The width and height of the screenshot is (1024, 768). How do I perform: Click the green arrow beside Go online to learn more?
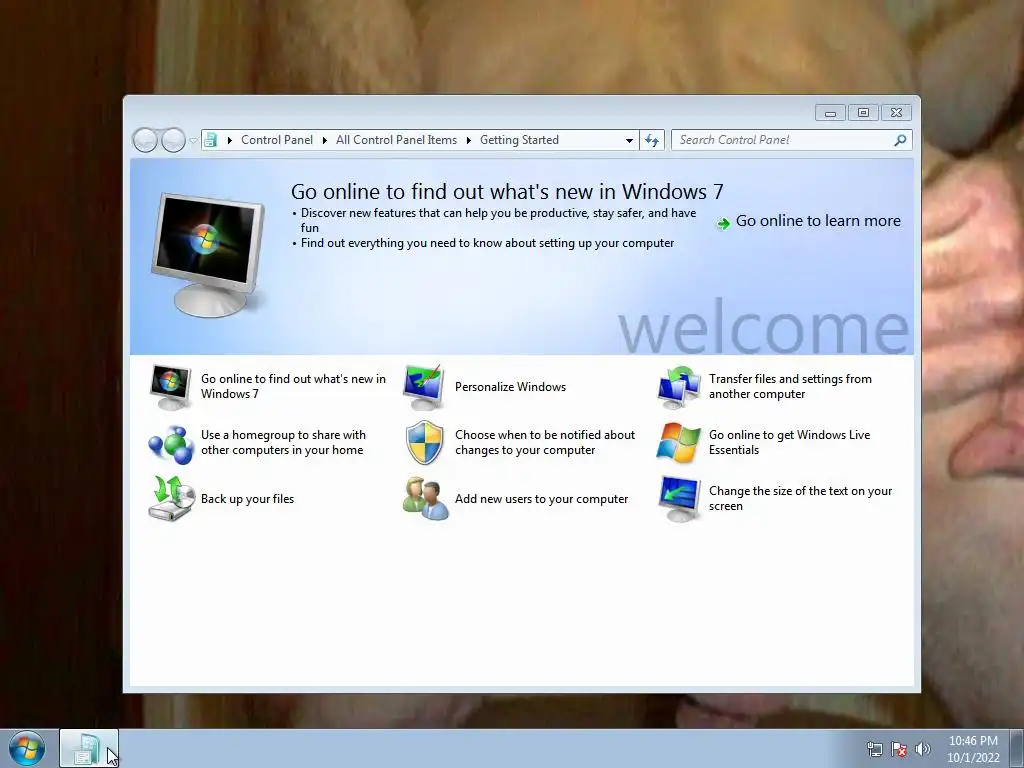click(723, 224)
